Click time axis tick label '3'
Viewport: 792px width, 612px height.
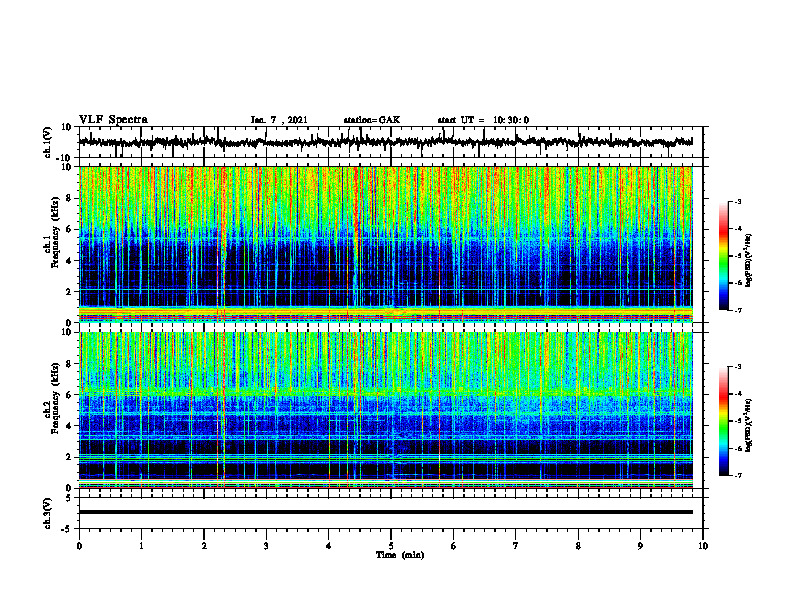tap(266, 546)
